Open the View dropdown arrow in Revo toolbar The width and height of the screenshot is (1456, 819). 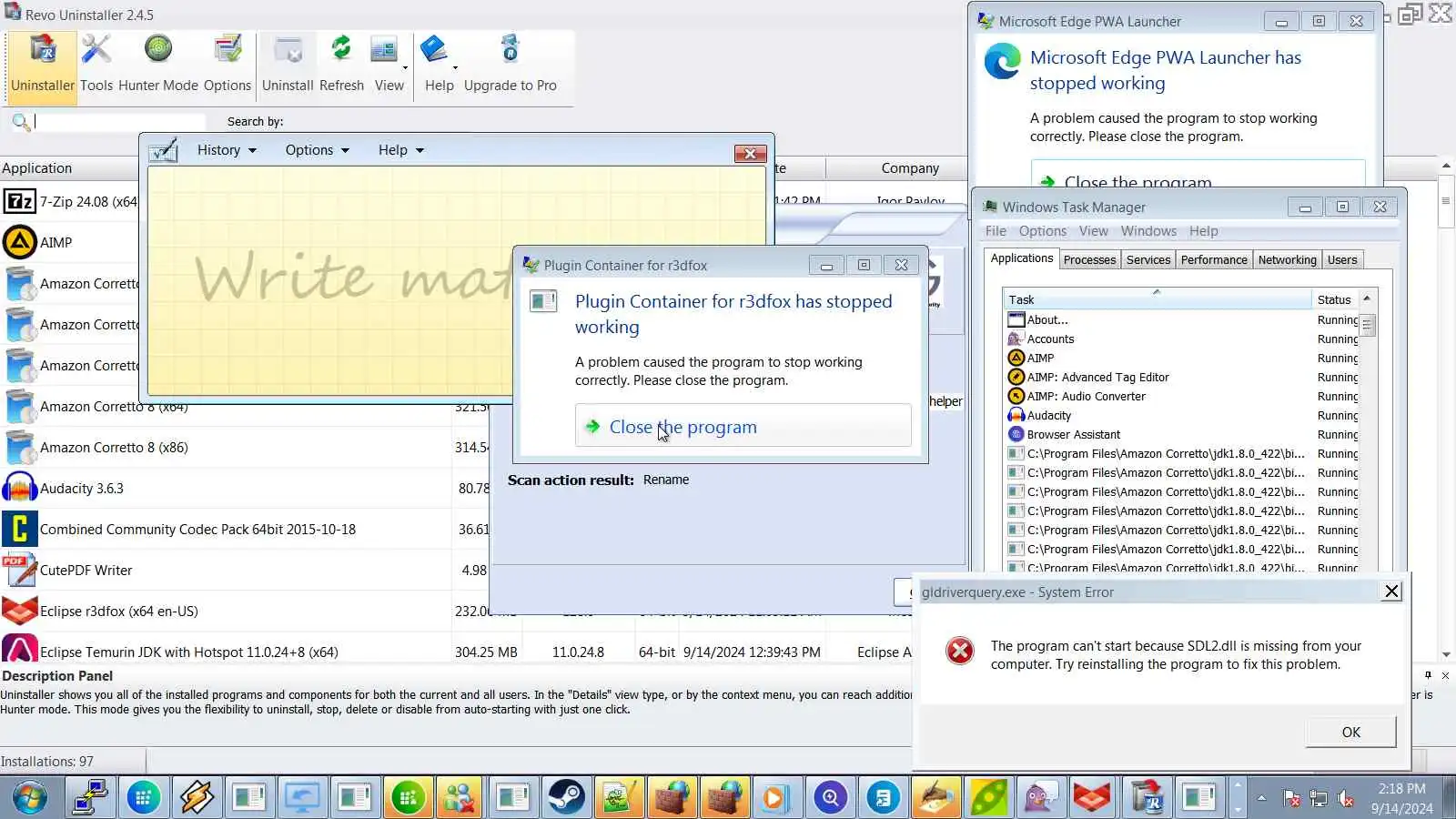tap(405, 67)
